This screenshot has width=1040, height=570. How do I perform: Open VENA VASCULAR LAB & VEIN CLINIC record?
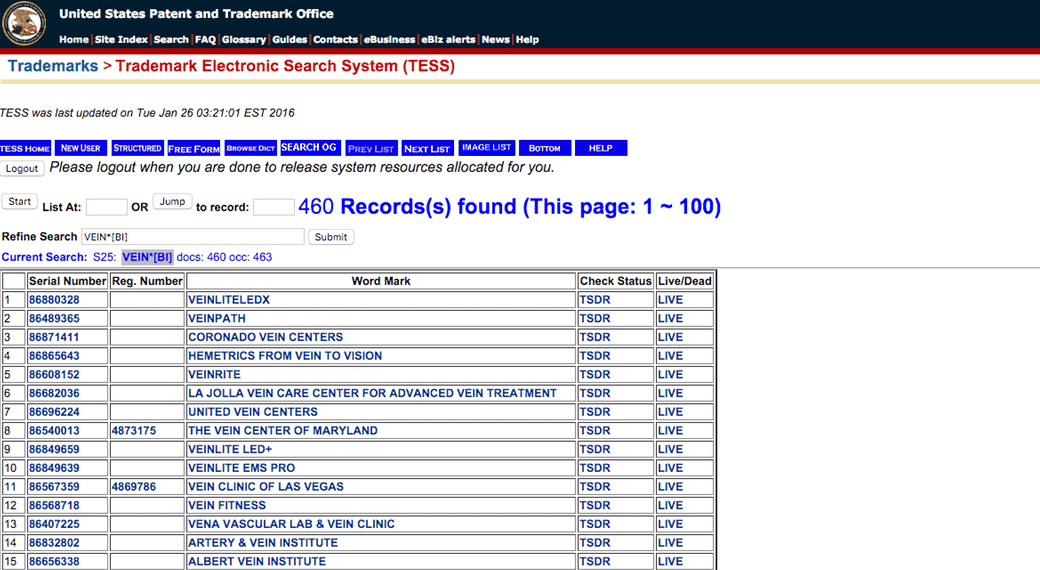(x=291, y=524)
